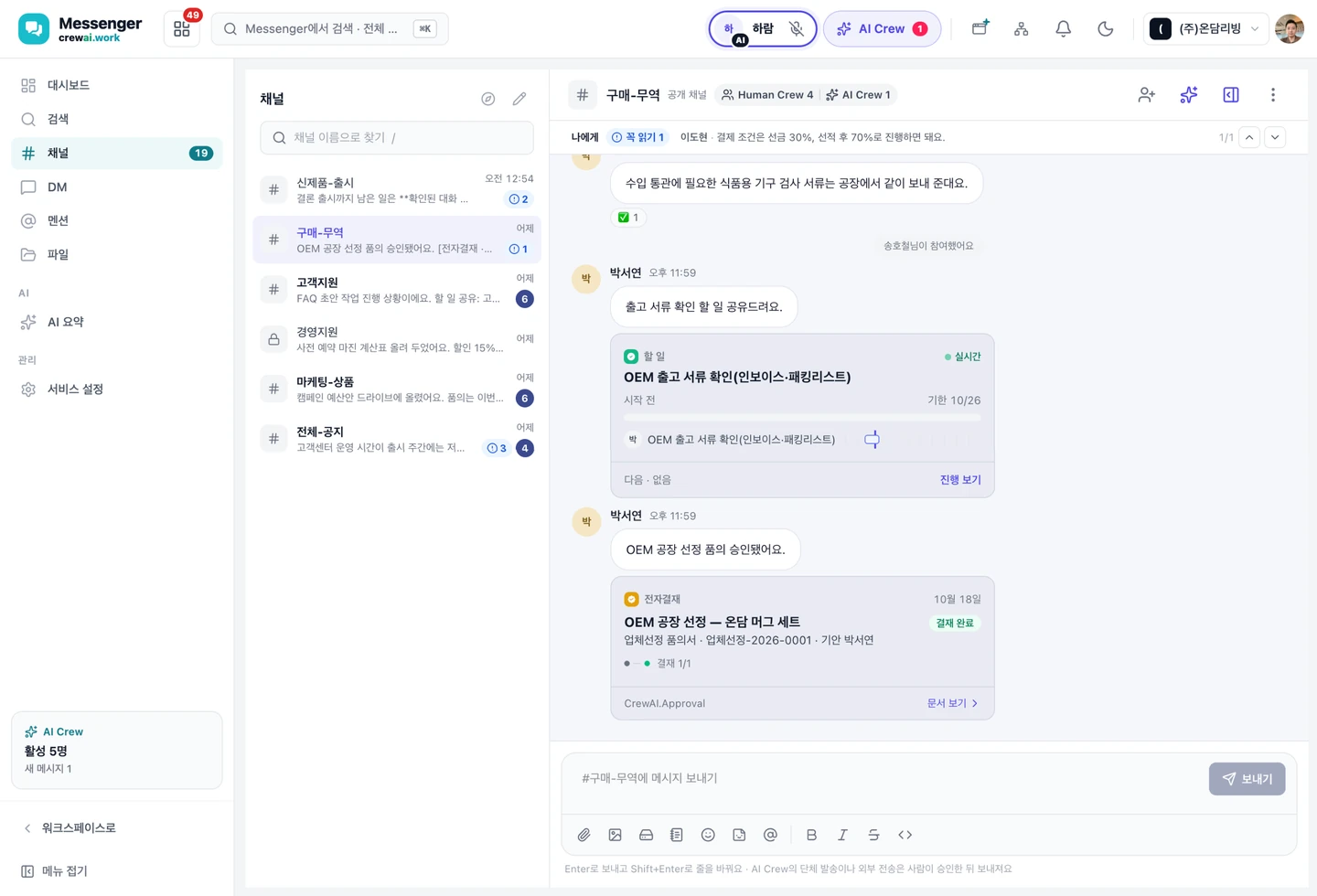The height and width of the screenshot is (896, 1317).
Task: Open the apps grid with 49 badge
Action: point(182,28)
